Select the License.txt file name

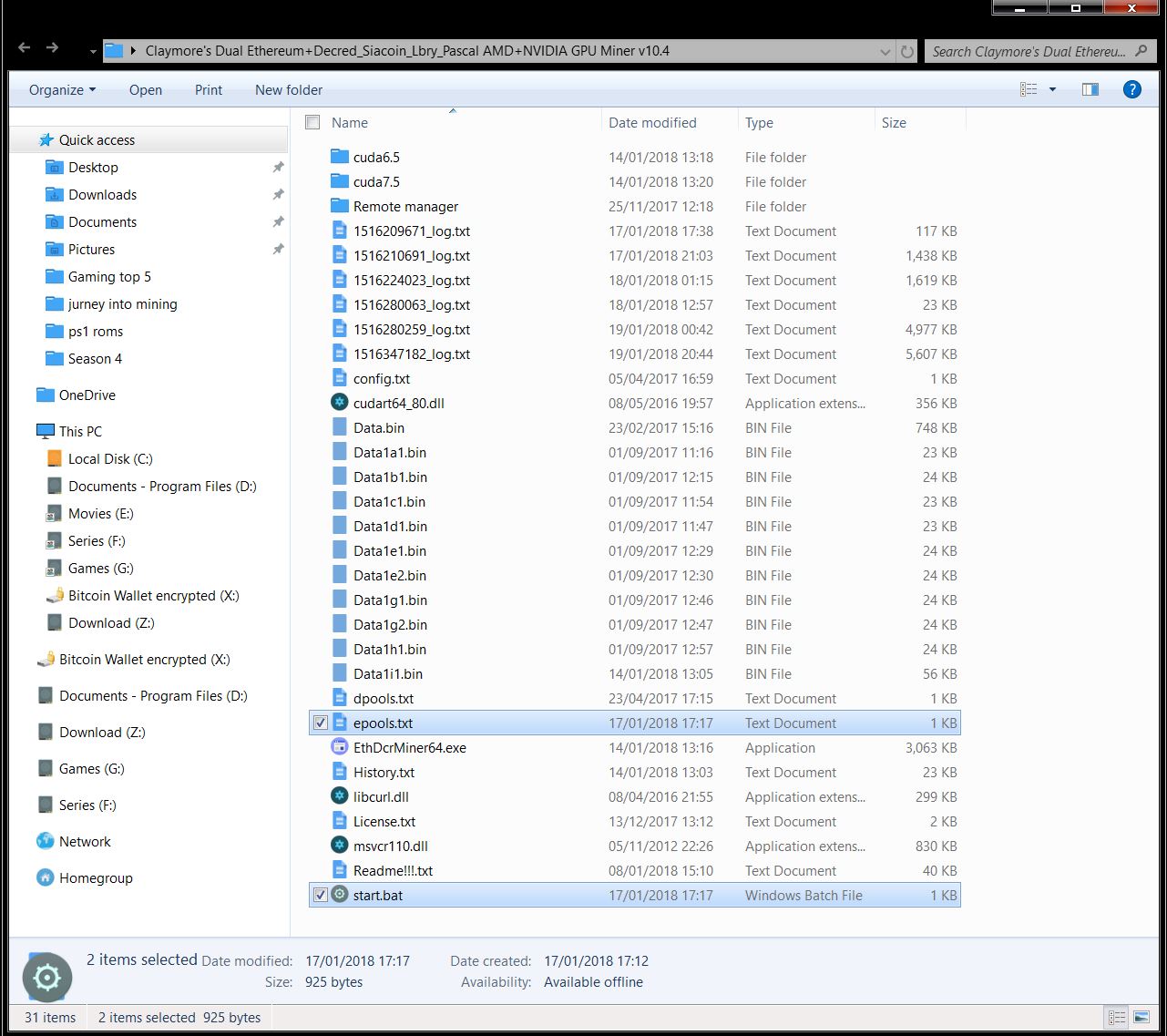(x=384, y=821)
